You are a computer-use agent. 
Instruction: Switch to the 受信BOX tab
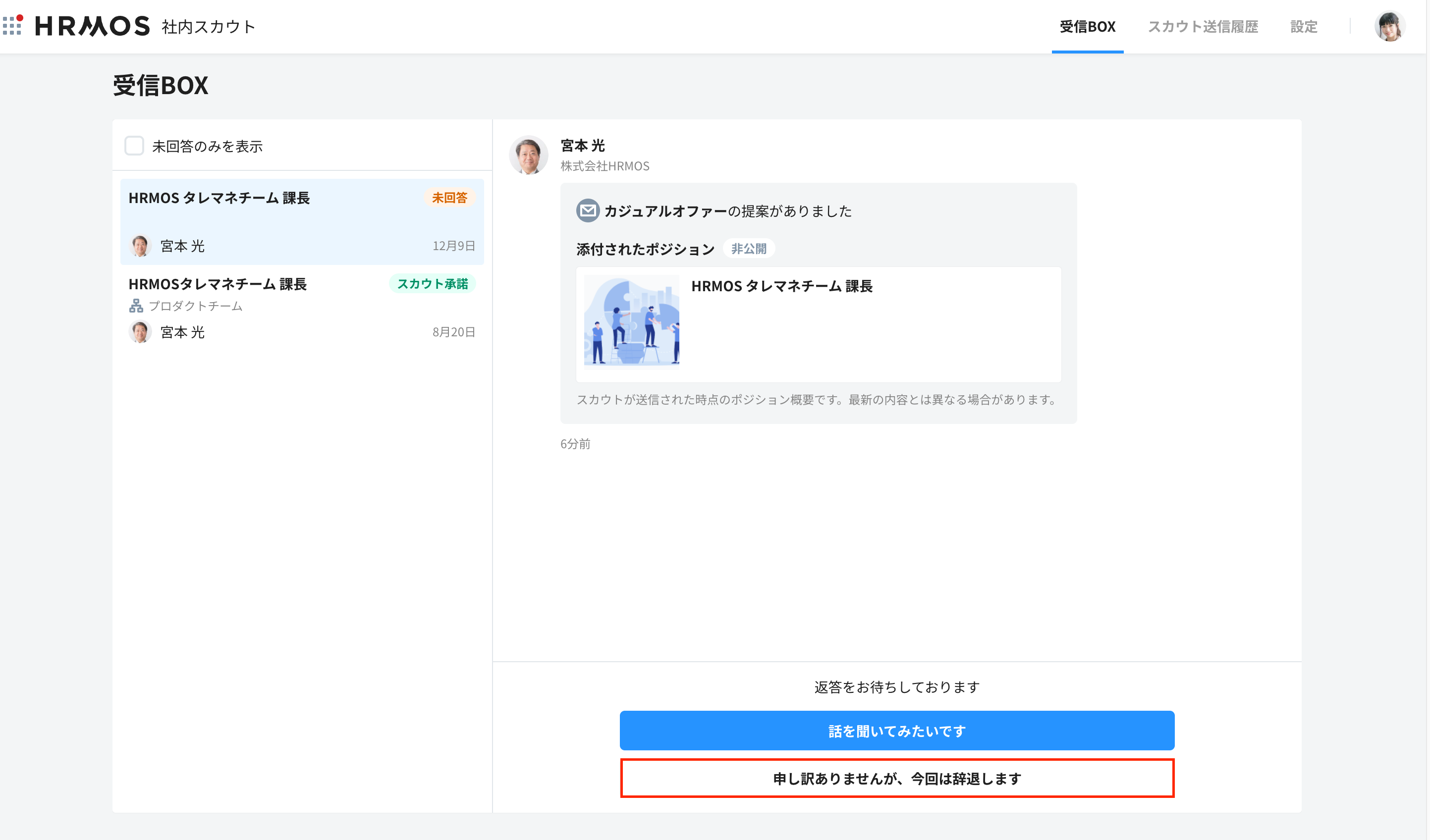tap(1087, 27)
